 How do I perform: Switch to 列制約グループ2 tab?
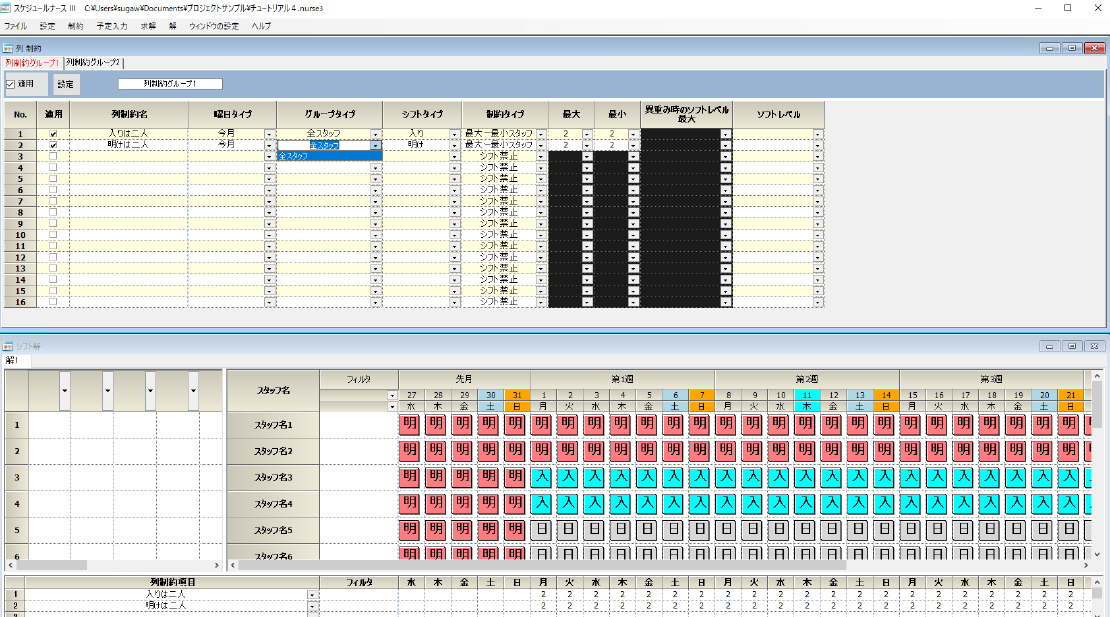(x=93, y=62)
